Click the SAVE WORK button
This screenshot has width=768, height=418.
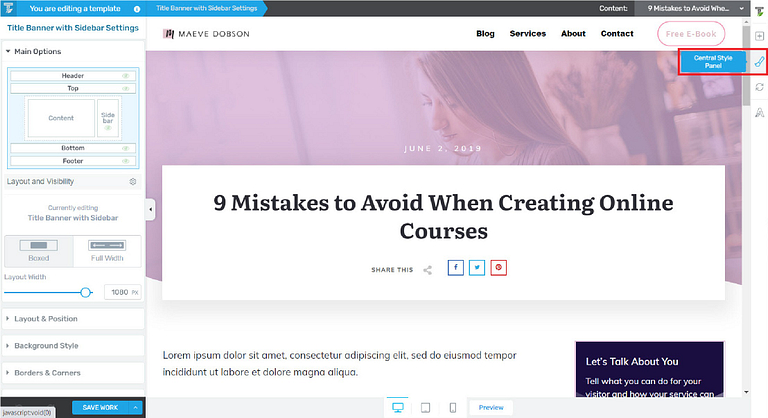coord(100,408)
